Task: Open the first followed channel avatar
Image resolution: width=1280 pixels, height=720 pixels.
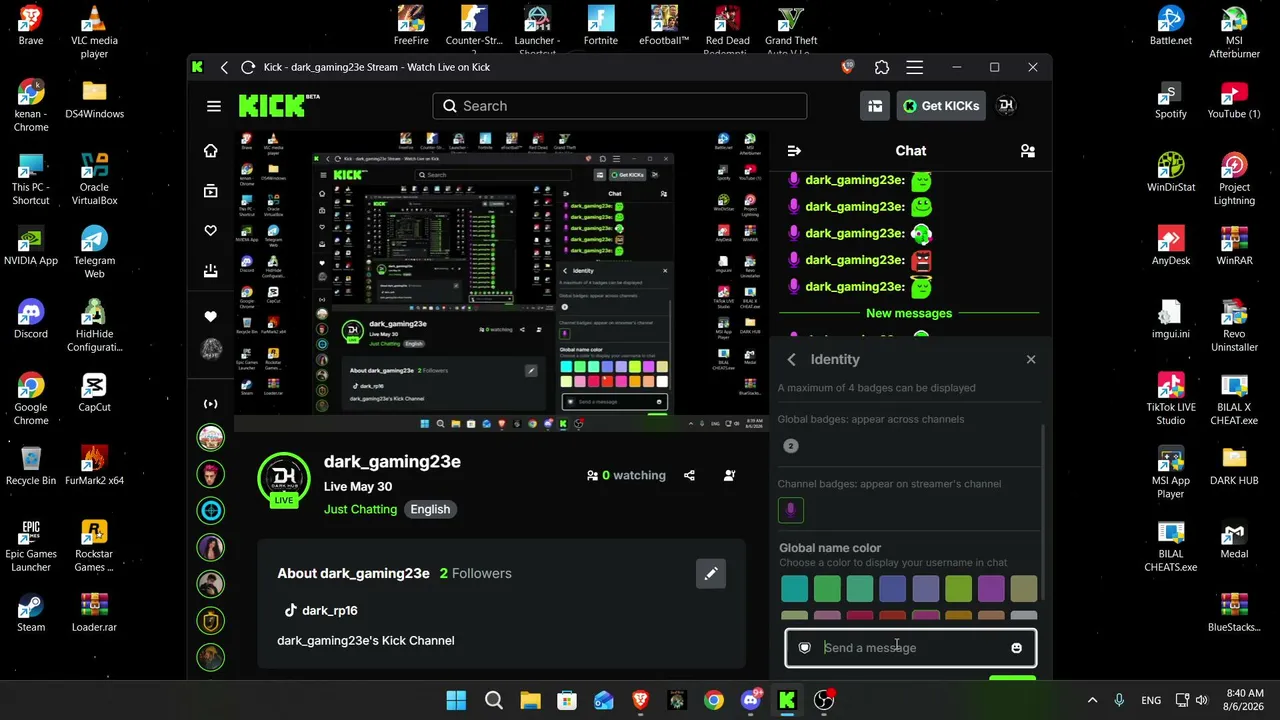Action: pyautogui.click(x=210, y=437)
